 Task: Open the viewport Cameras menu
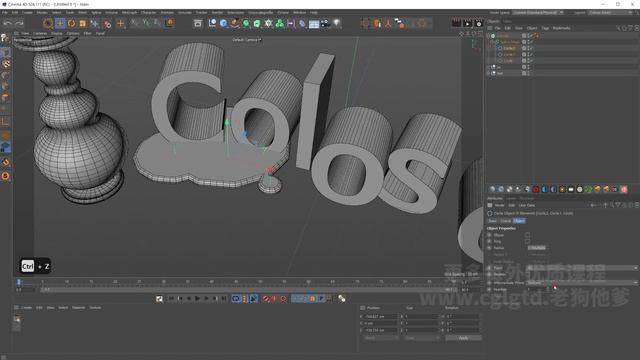40,33
